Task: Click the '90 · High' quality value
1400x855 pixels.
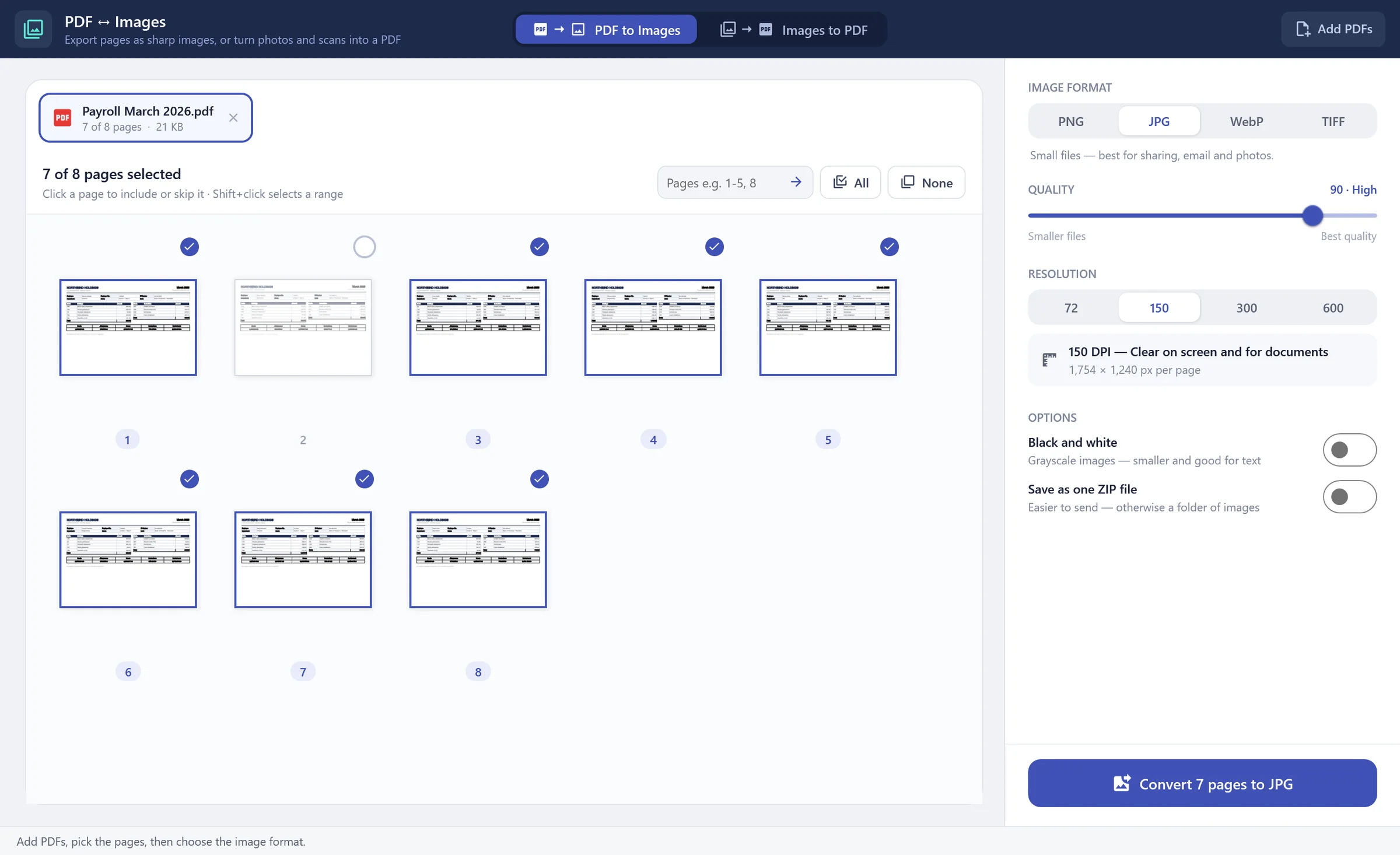Action: pyautogui.click(x=1353, y=190)
